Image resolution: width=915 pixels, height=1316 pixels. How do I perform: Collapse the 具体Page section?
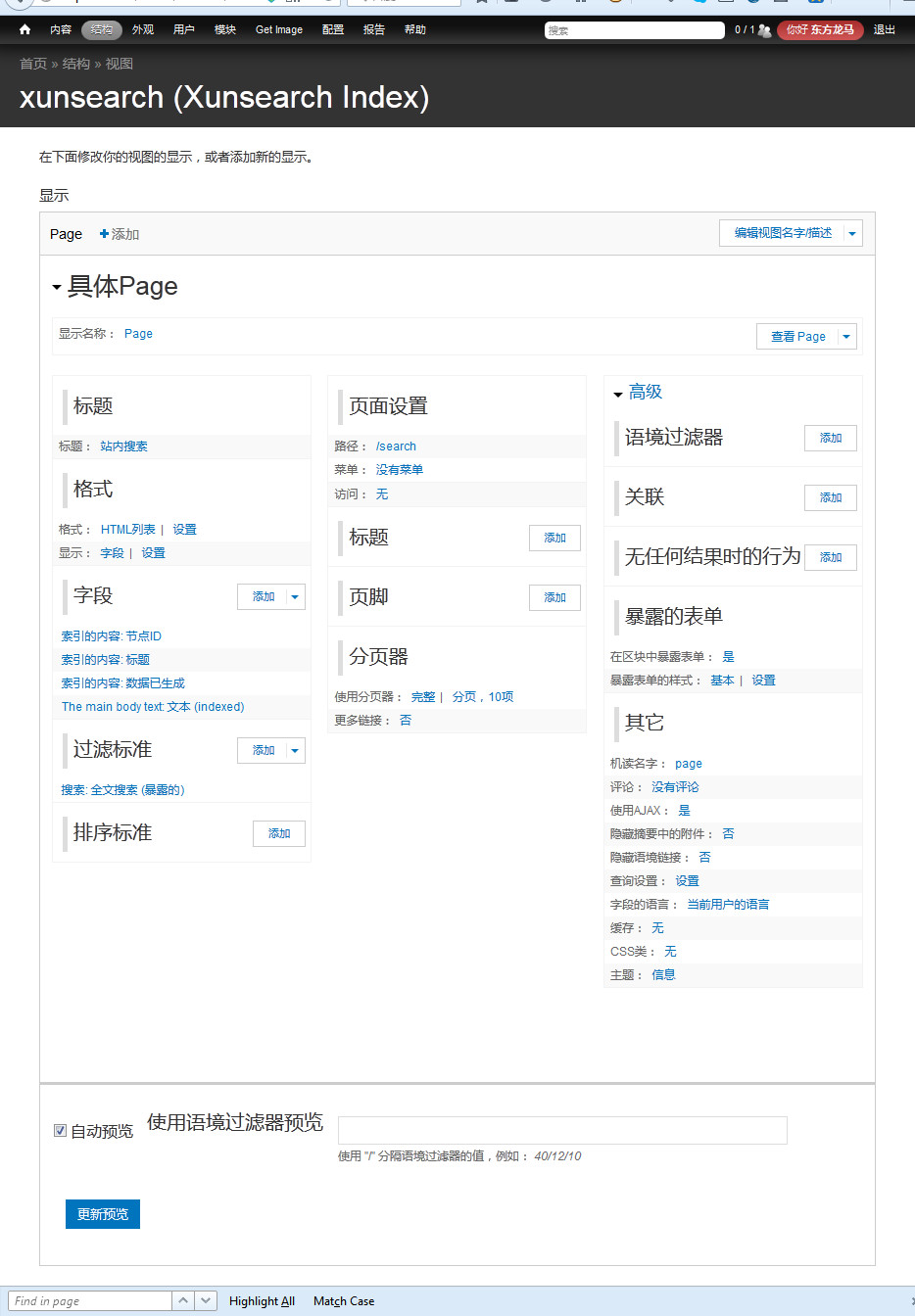pyautogui.click(x=57, y=287)
